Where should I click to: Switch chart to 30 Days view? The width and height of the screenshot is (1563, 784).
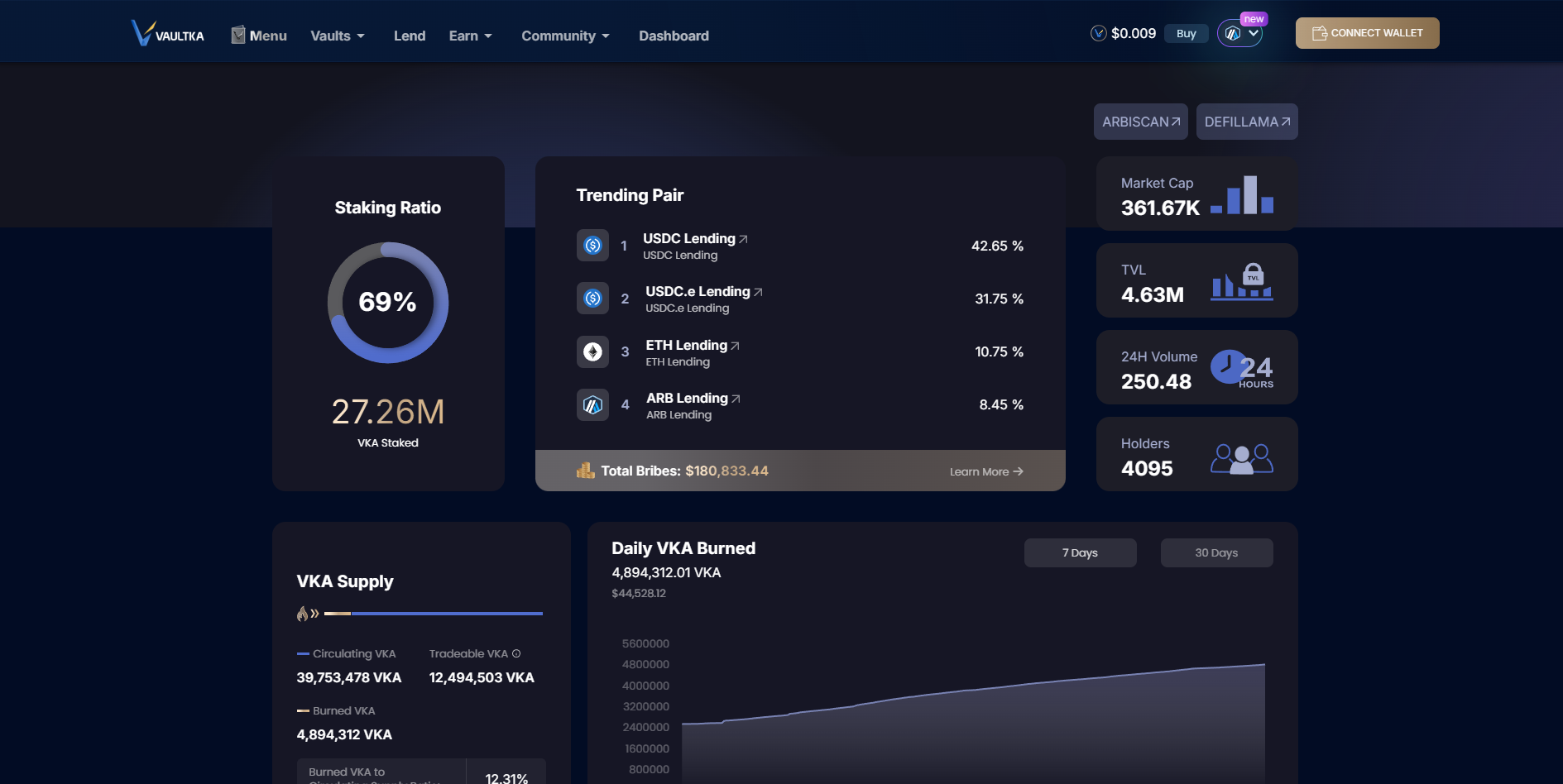1216,553
